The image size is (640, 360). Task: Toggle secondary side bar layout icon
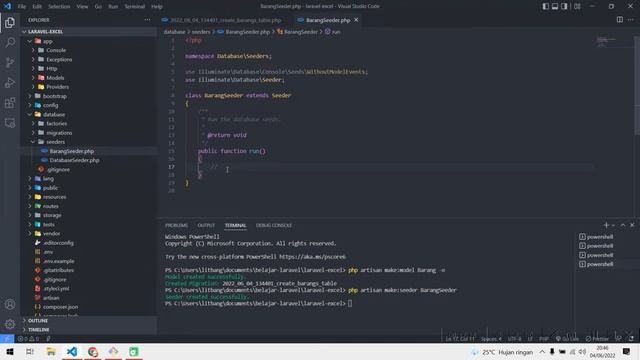click(564, 6)
